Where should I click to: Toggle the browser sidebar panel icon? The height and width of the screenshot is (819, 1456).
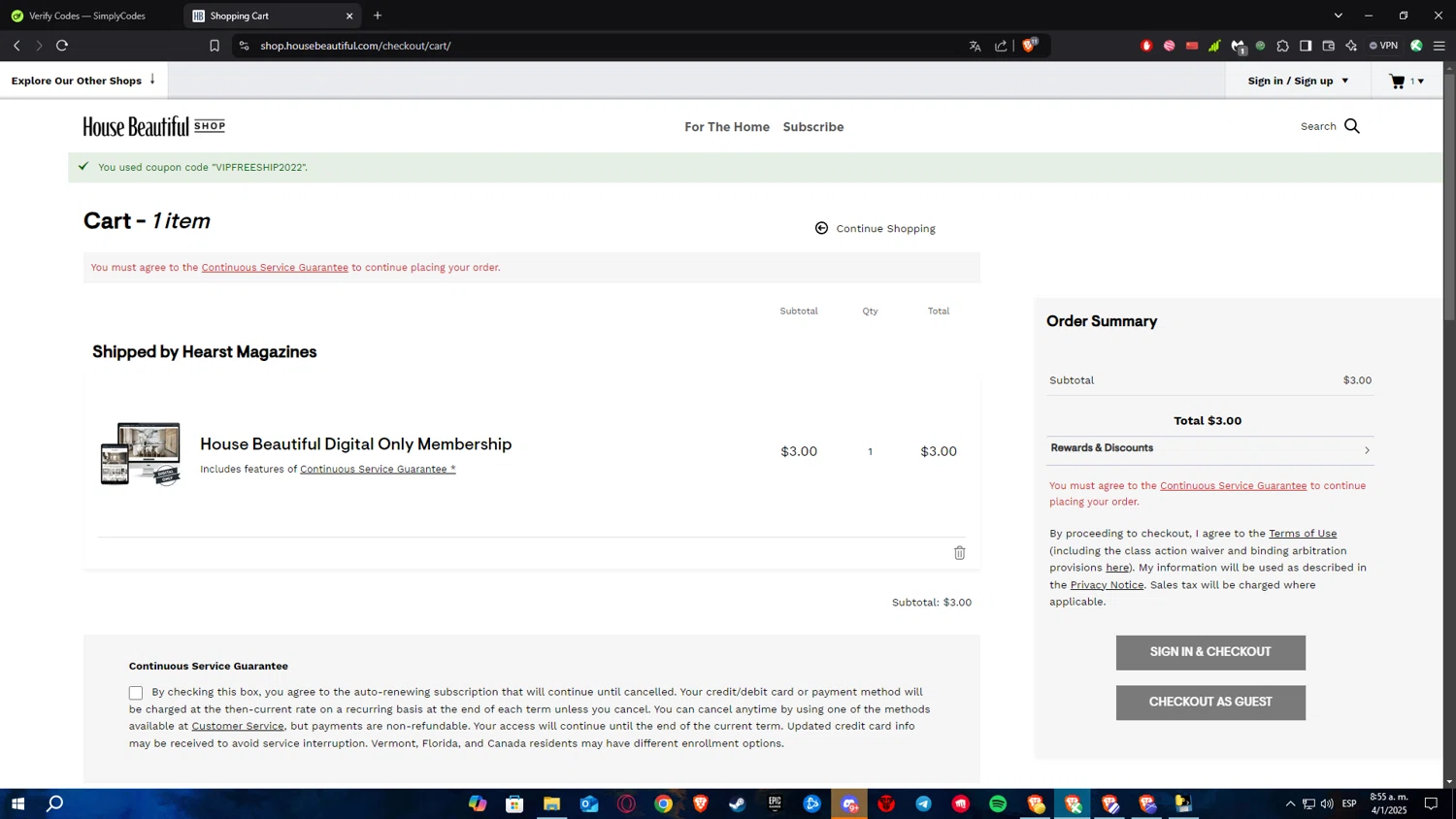click(1306, 46)
